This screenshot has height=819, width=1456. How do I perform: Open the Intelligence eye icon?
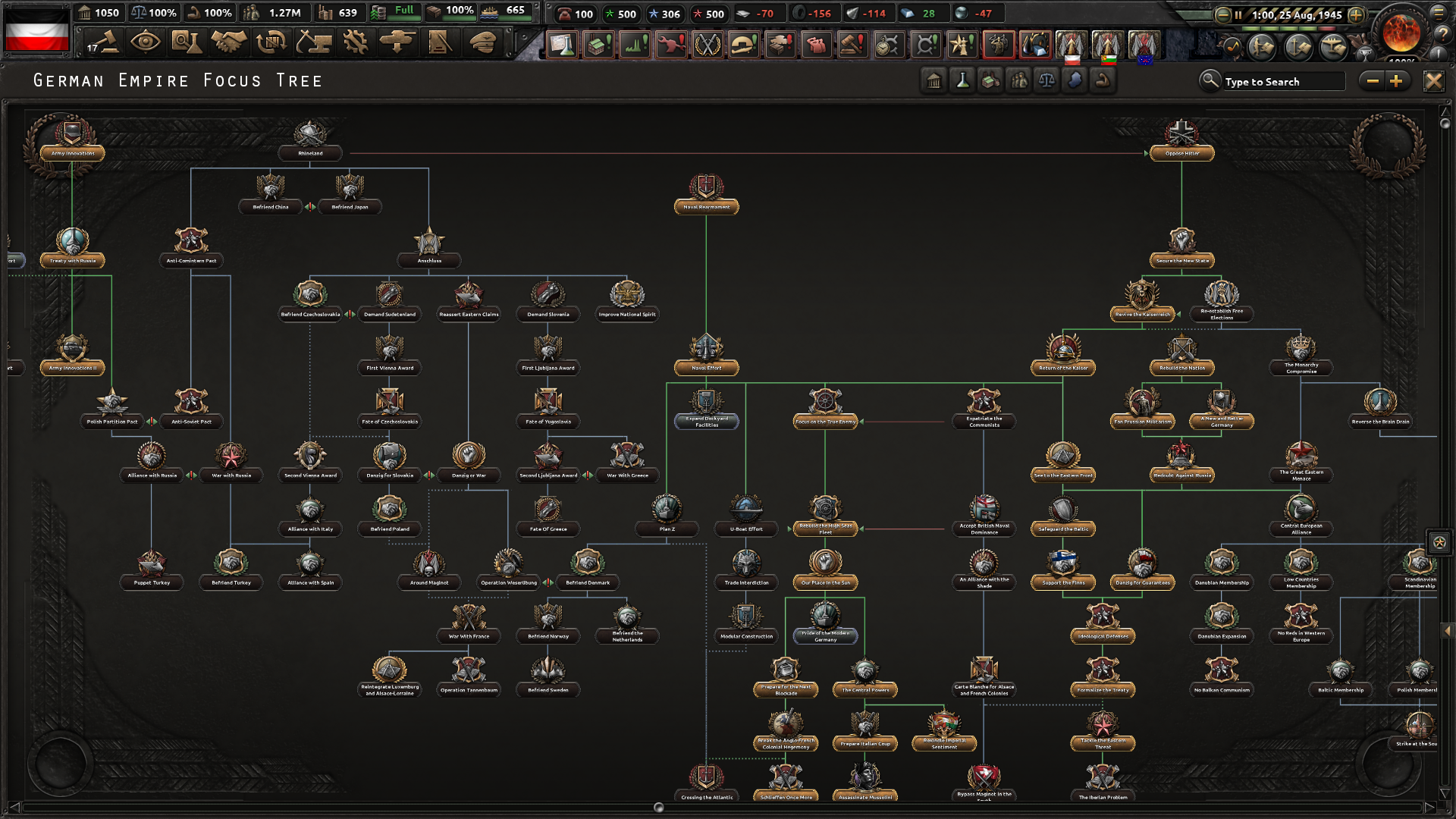(x=145, y=42)
